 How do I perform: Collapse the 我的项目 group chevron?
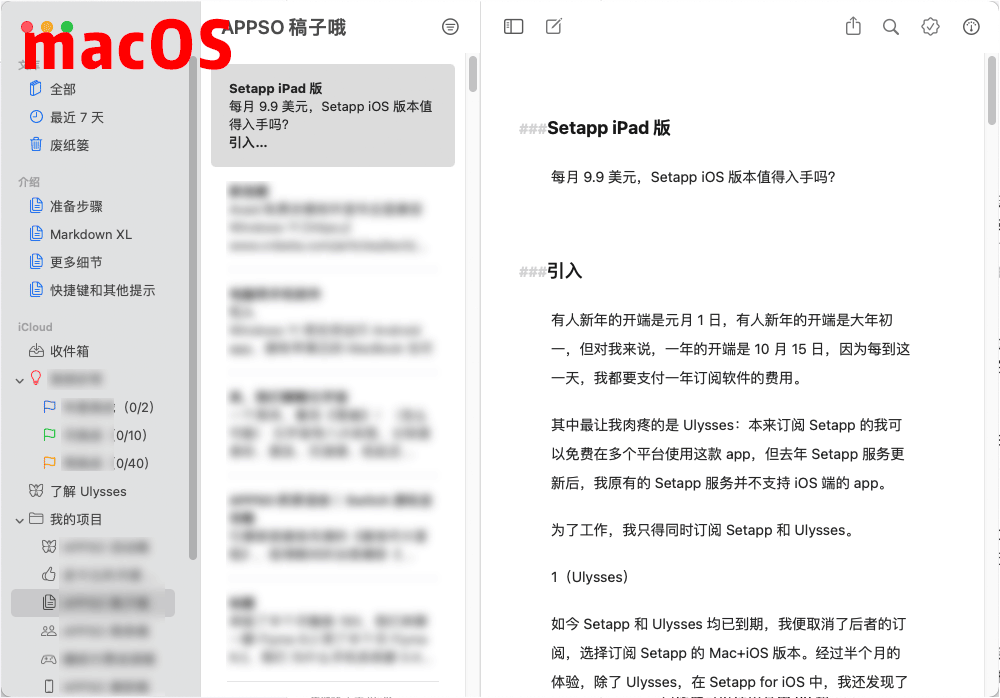(20, 521)
